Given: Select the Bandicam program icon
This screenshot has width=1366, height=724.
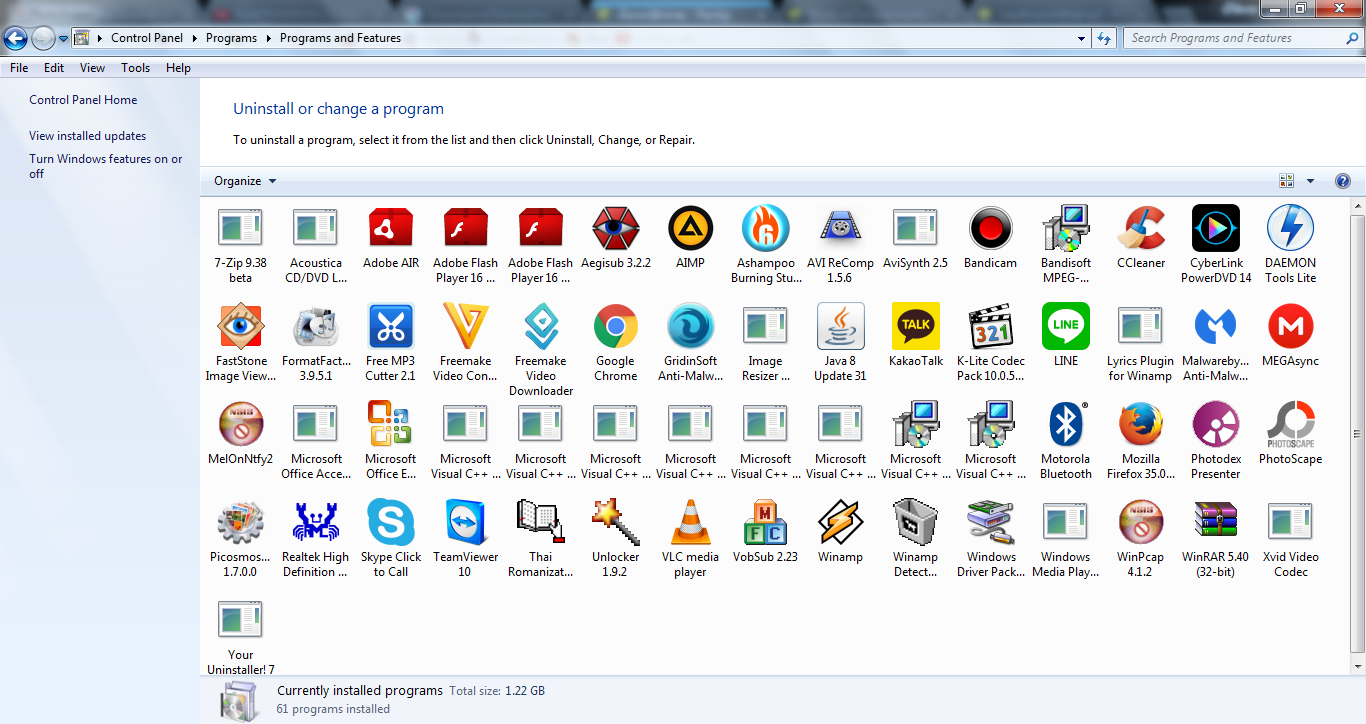Looking at the screenshot, I should [x=990, y=229].
